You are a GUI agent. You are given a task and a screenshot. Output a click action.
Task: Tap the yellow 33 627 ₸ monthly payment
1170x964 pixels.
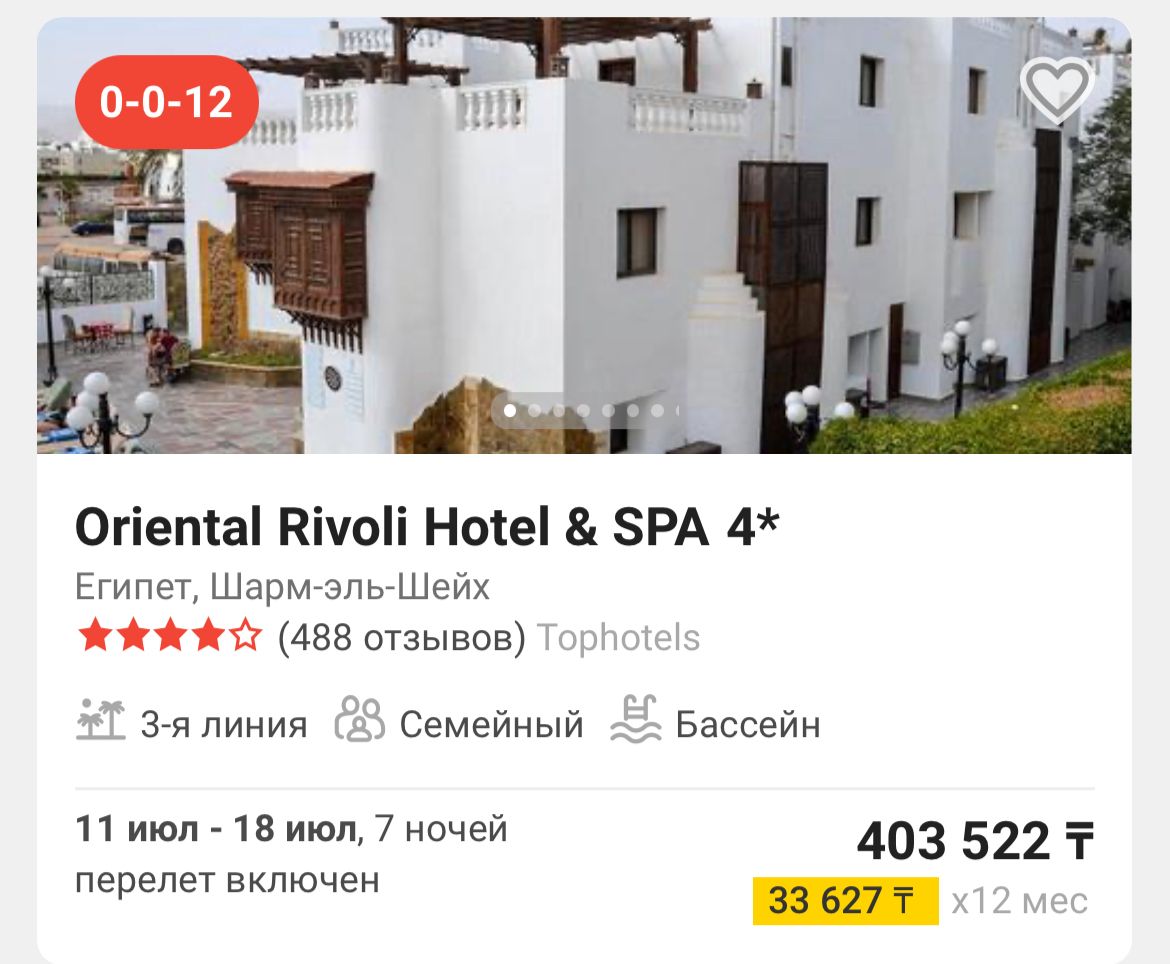(x=845, y=901)
